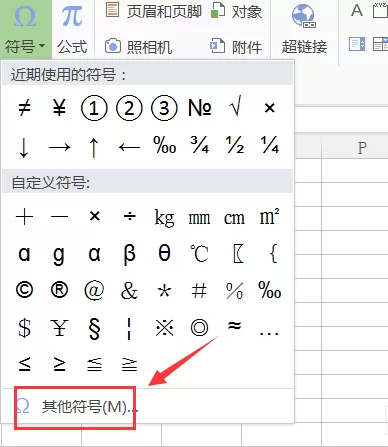Insert the θ theta symbol
388x447 pixels.
(x=164, y=253)
